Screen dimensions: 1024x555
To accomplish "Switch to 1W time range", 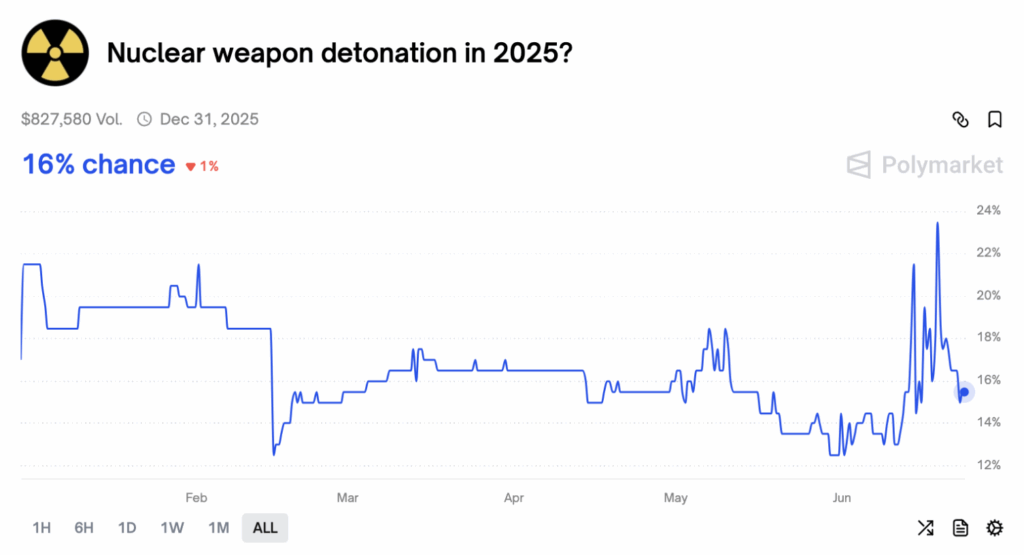I will [172, 528].
